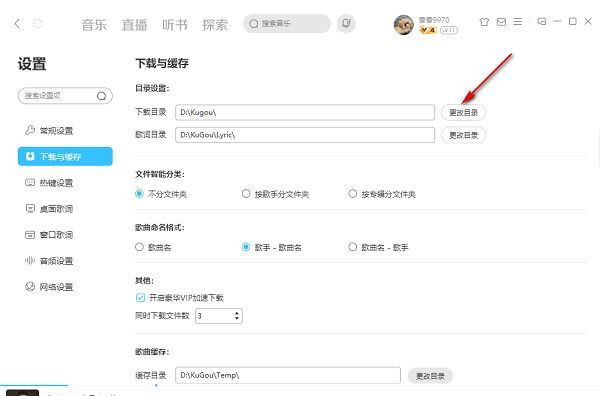Click the desktop lyrics icon for 桌面歌词
600x396 pixels.
pos(30,209)
